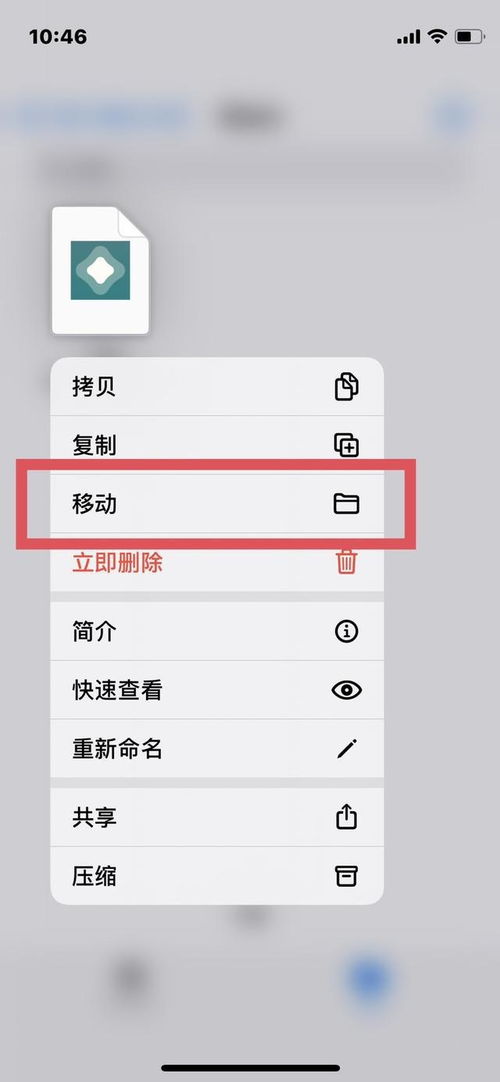Tap the 简介 info circle icon
The width and height of the screenshot is (500, 1082).
[346, 631]
